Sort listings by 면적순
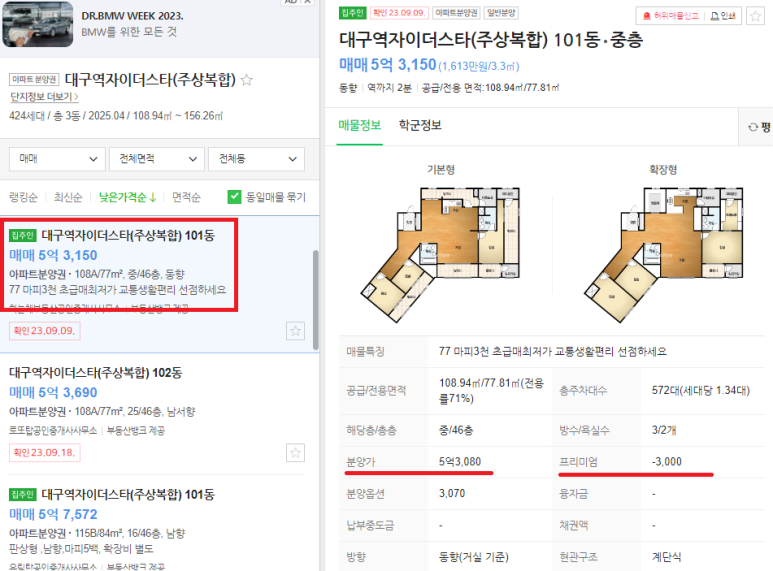 [x=186, y=197]
